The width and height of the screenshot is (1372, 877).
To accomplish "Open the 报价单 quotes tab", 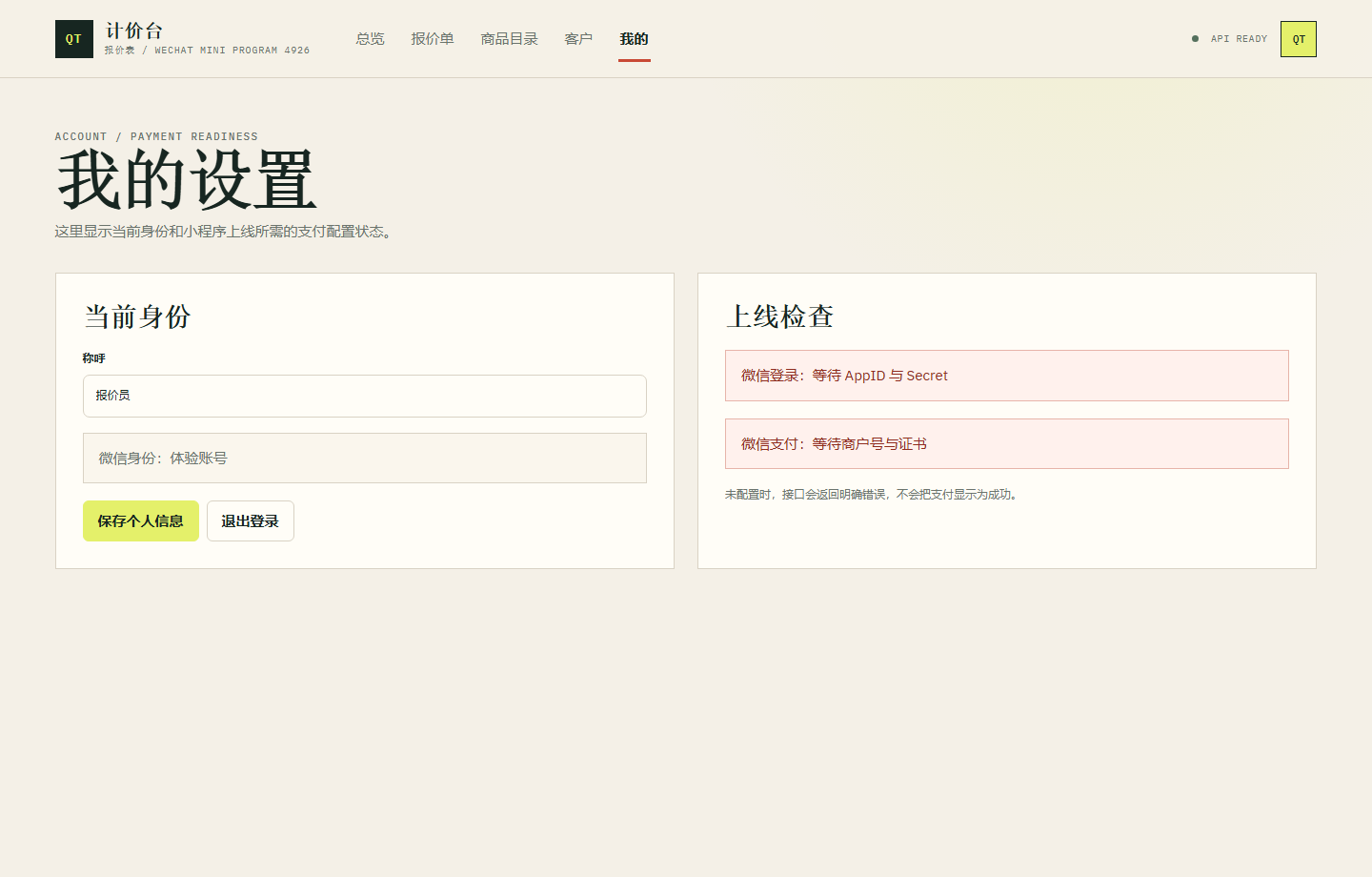I will (x=433, y=39).
